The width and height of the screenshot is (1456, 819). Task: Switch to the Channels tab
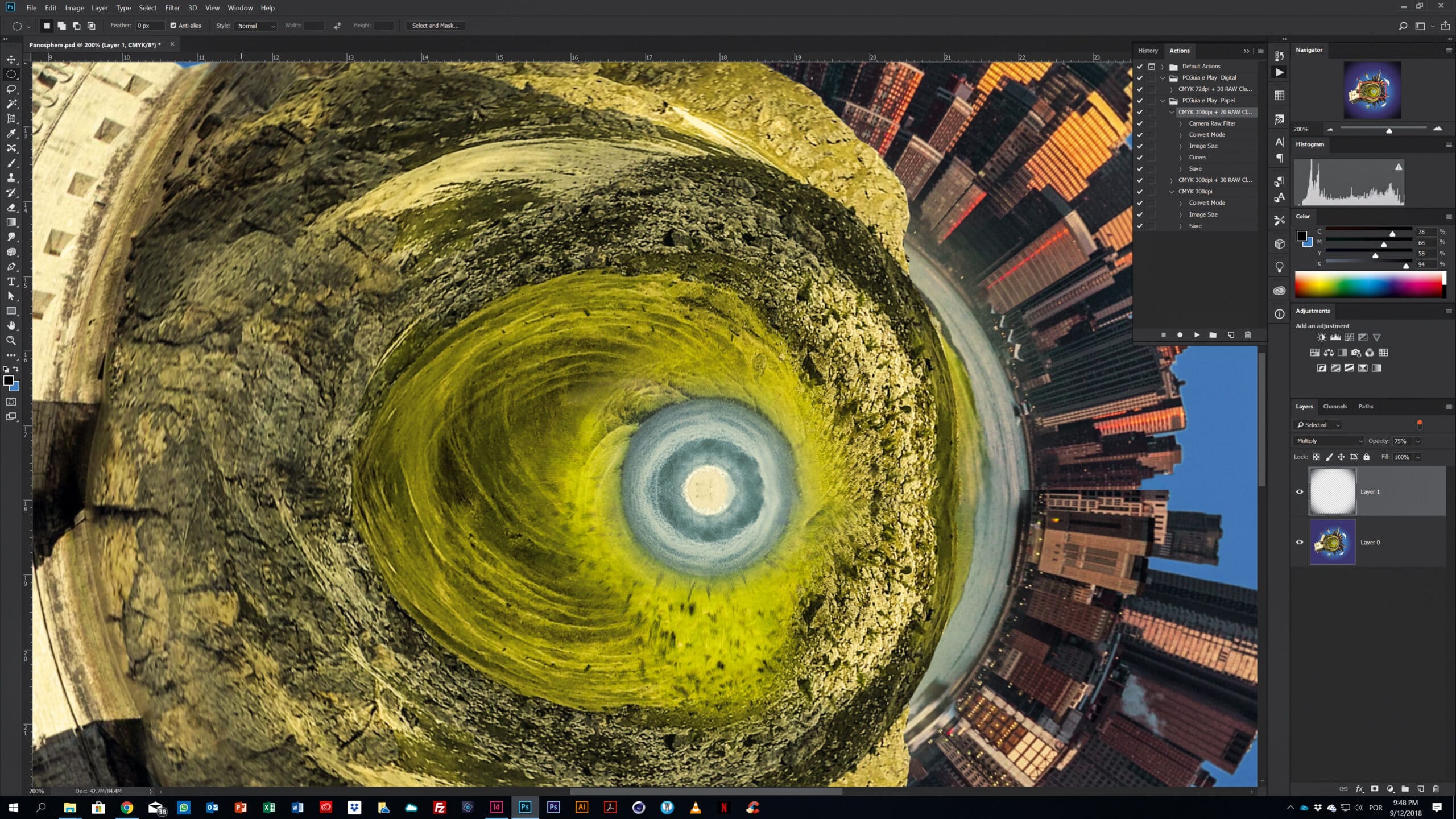(1334, 406)
